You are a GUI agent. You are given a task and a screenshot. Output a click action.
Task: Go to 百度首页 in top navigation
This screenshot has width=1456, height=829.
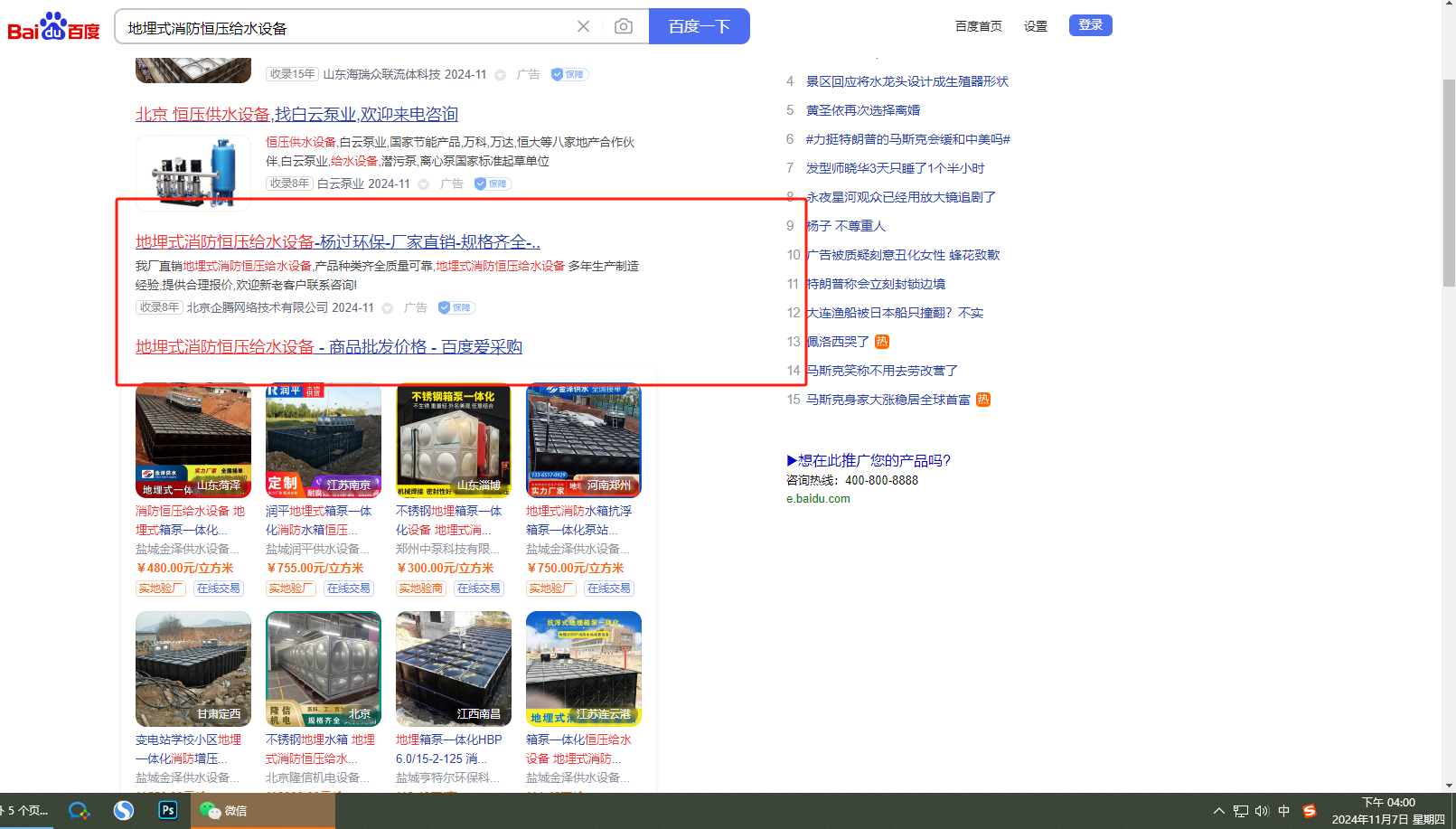point(978,26)
